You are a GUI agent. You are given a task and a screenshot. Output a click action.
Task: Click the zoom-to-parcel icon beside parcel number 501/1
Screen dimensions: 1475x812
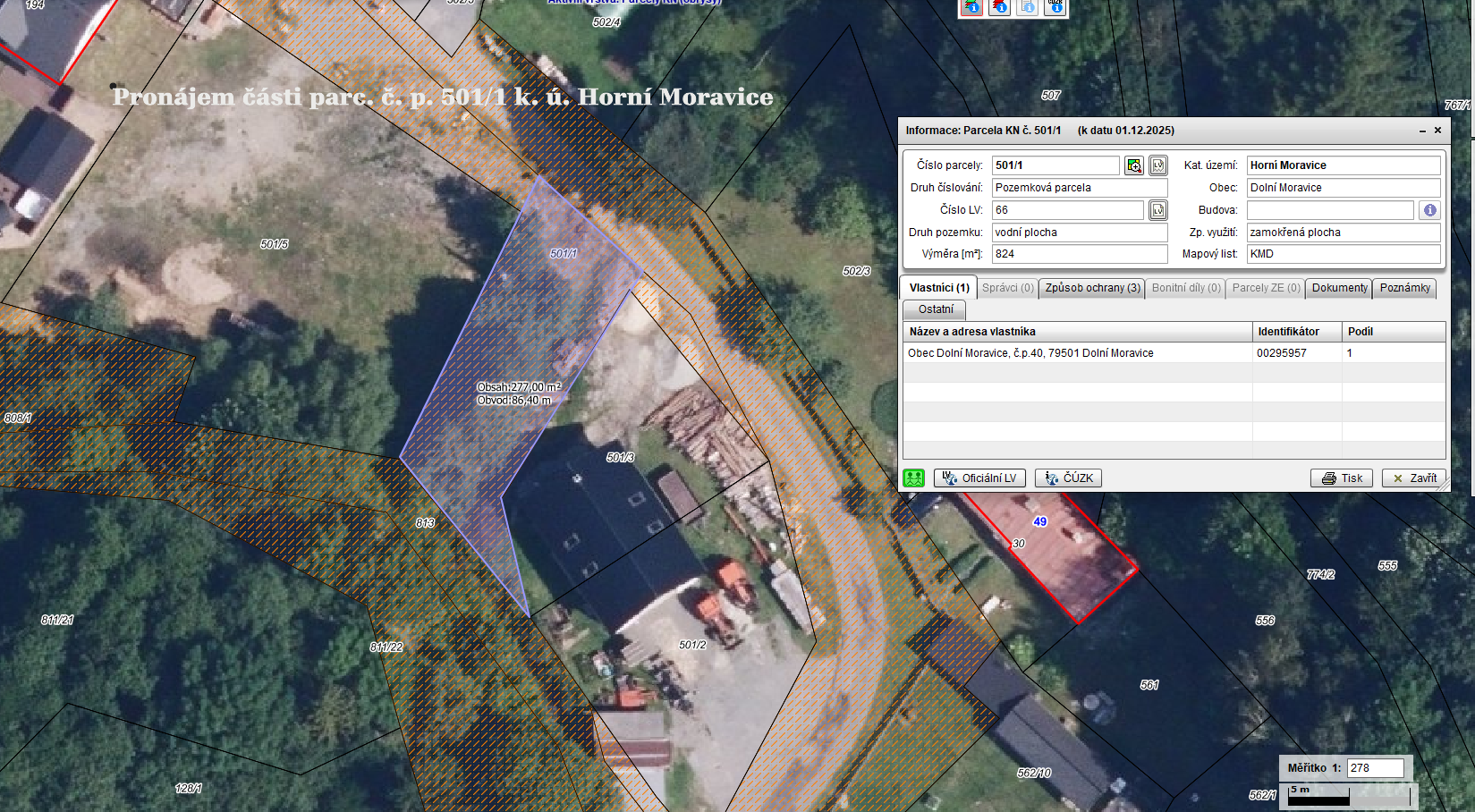click(1134, 165)
